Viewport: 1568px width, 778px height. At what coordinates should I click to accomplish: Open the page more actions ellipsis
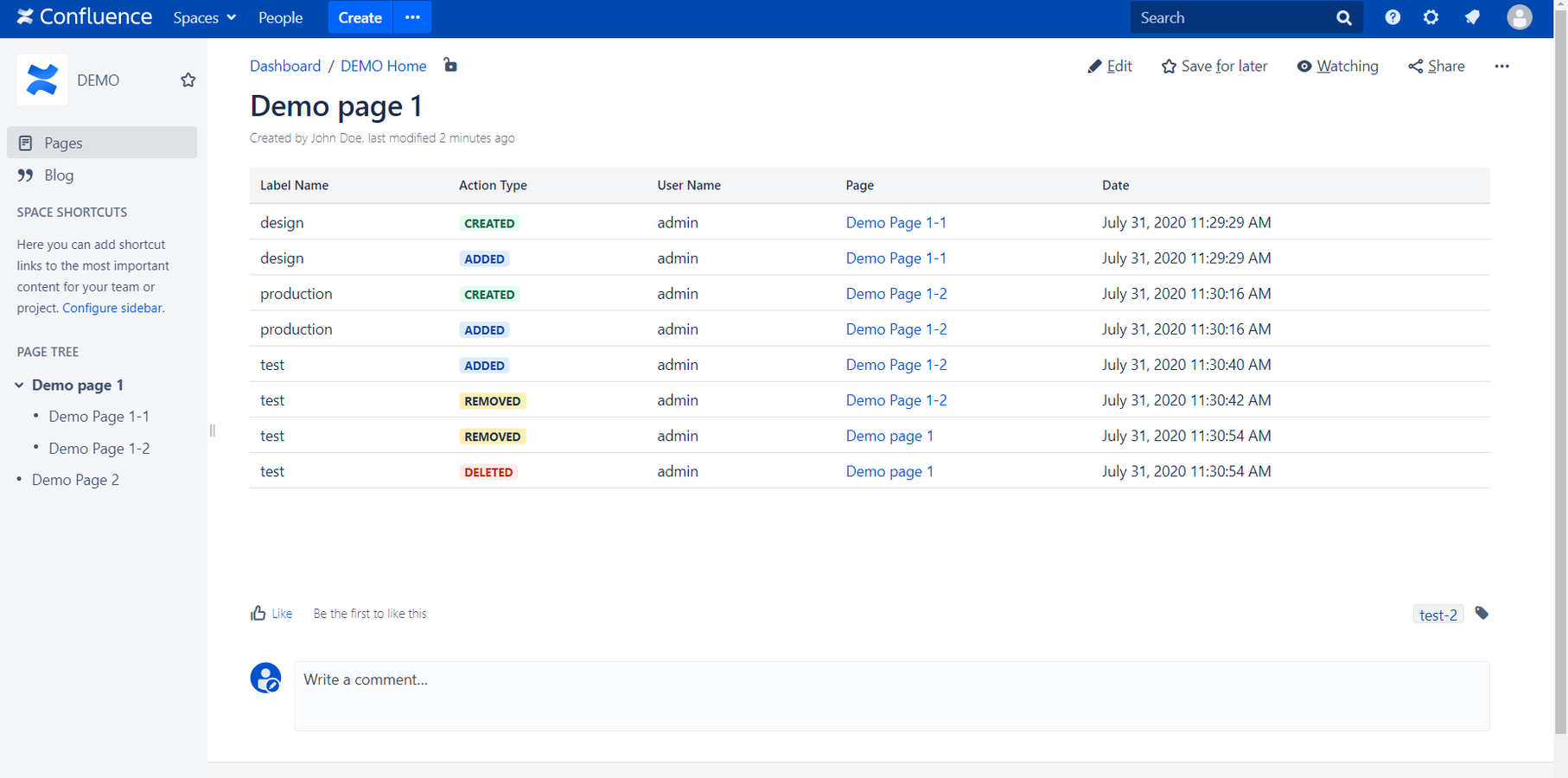click(x=1502, y=67)
